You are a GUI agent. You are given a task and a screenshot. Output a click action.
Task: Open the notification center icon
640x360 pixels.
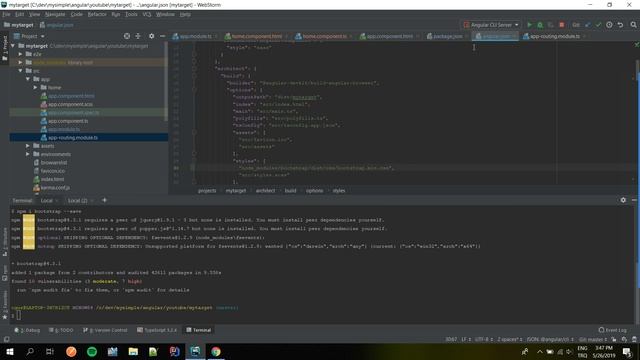tap(627, 351)
